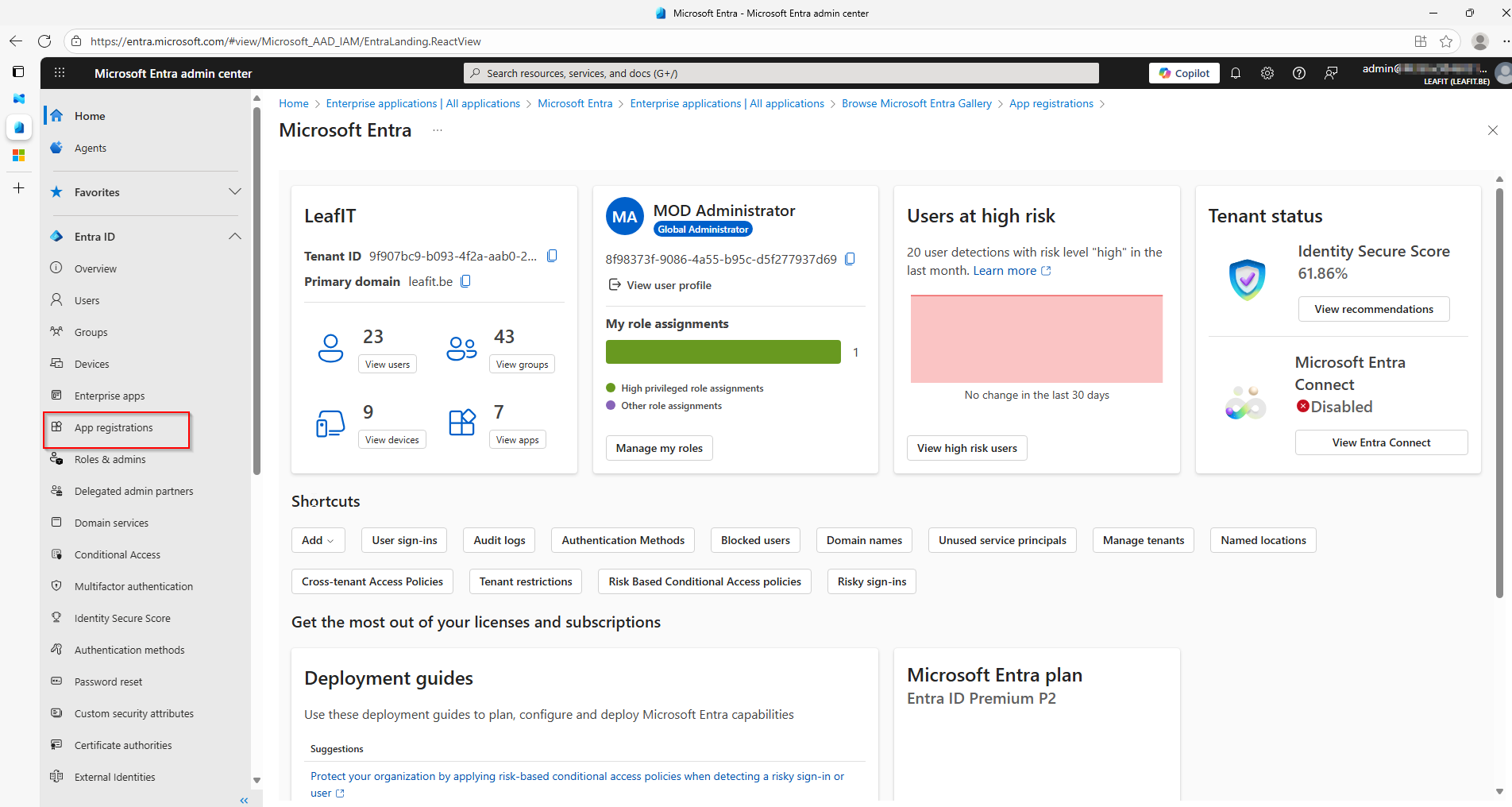Viewport: 1512px width, 807px height.
Task: Open the portal settings gear icon
Action: tap(1267, 73)
